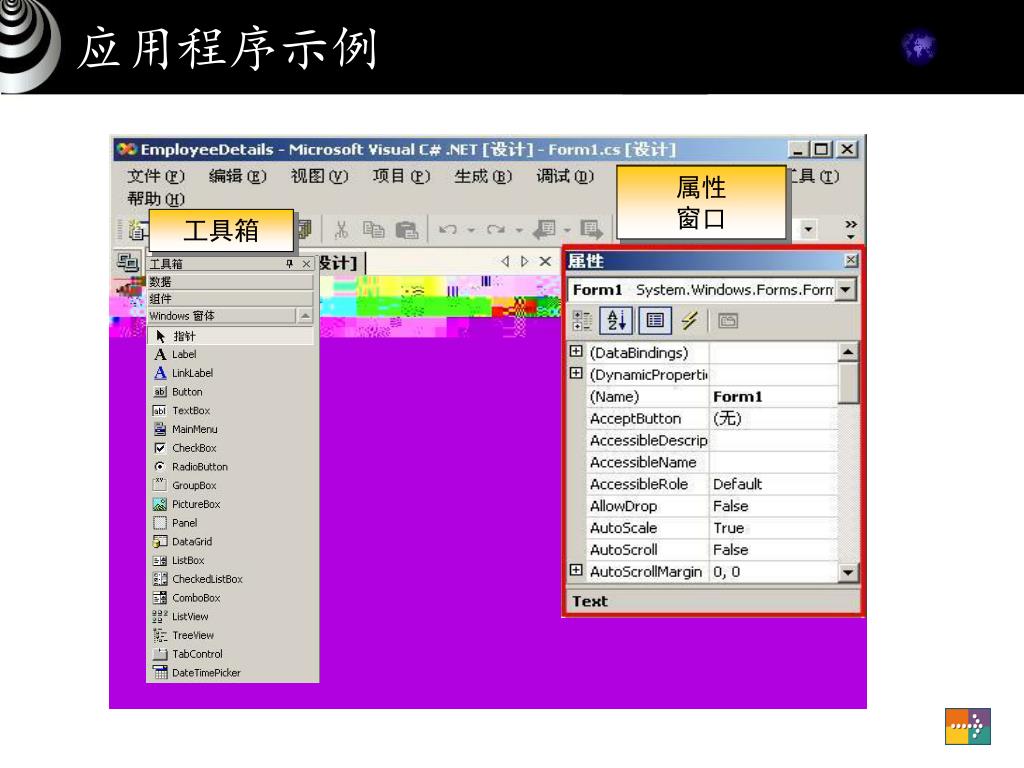The height and width of the screenshot is (768, 1024).
Task: Select the AutoScale property value True
Action: 773,528
